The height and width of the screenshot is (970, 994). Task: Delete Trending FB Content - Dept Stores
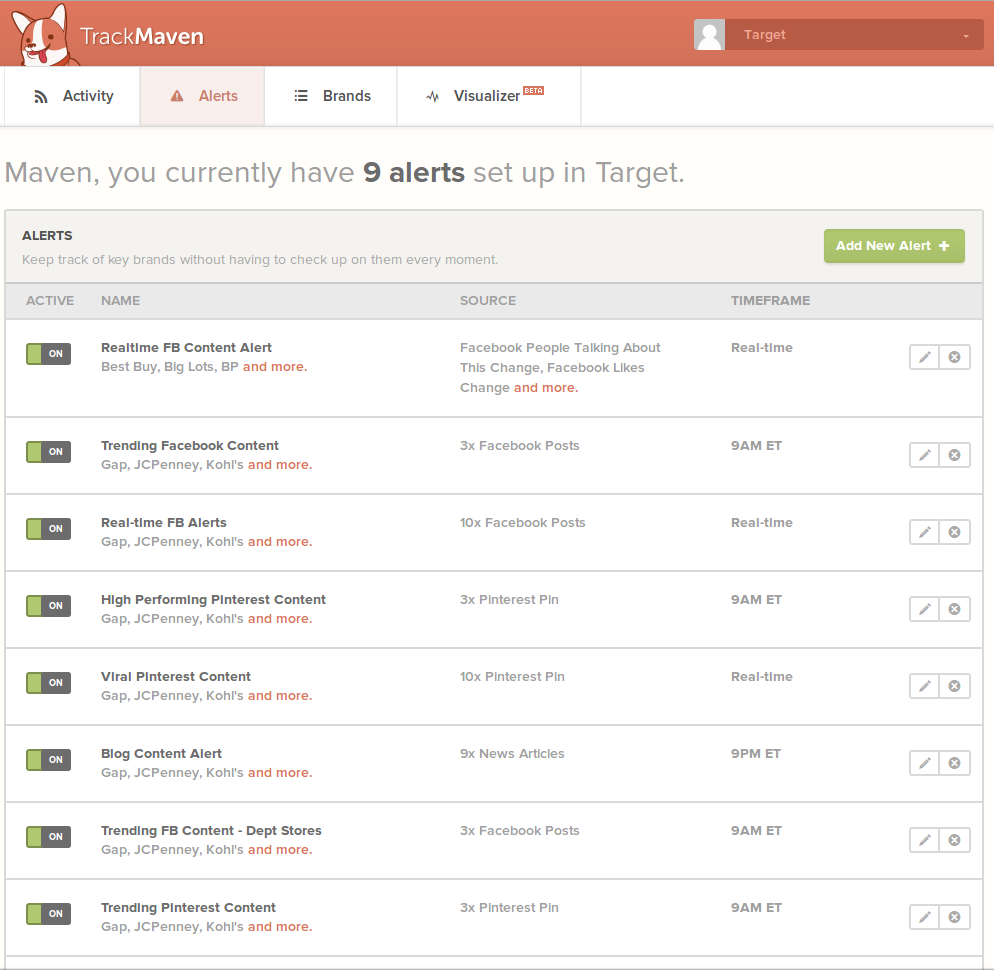954,840
